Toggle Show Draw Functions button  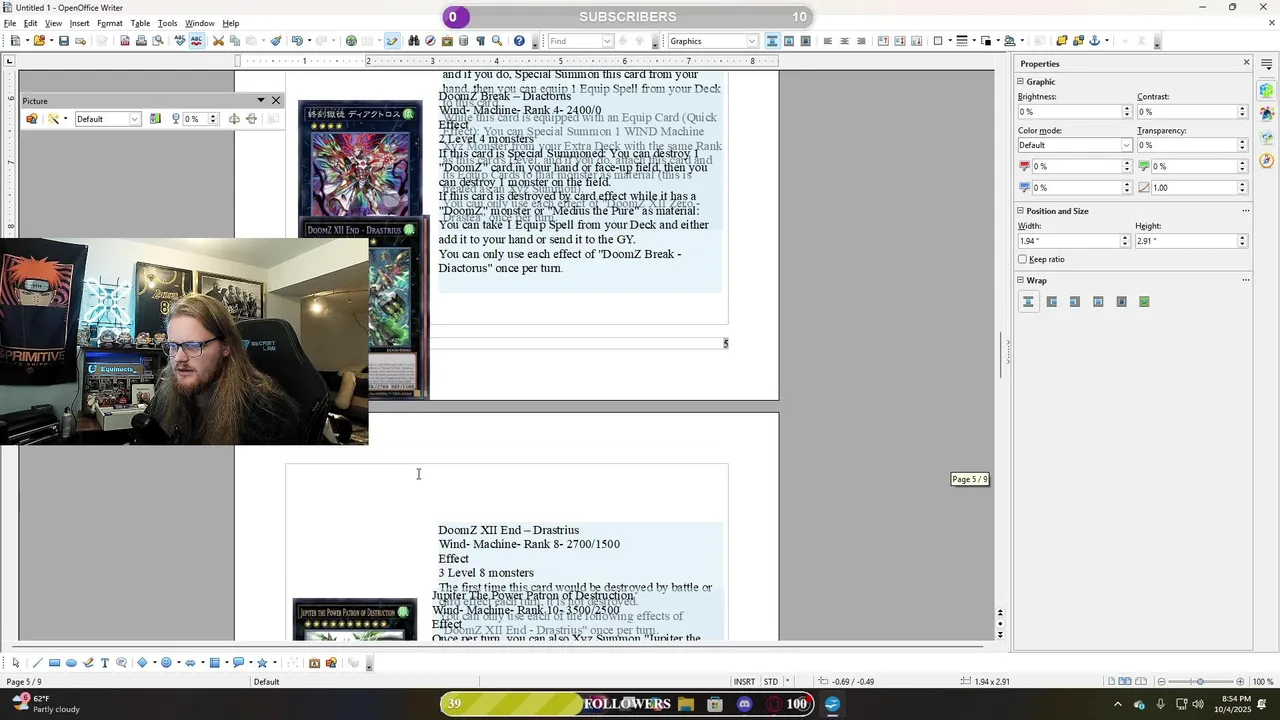click(x=392, y=41)
